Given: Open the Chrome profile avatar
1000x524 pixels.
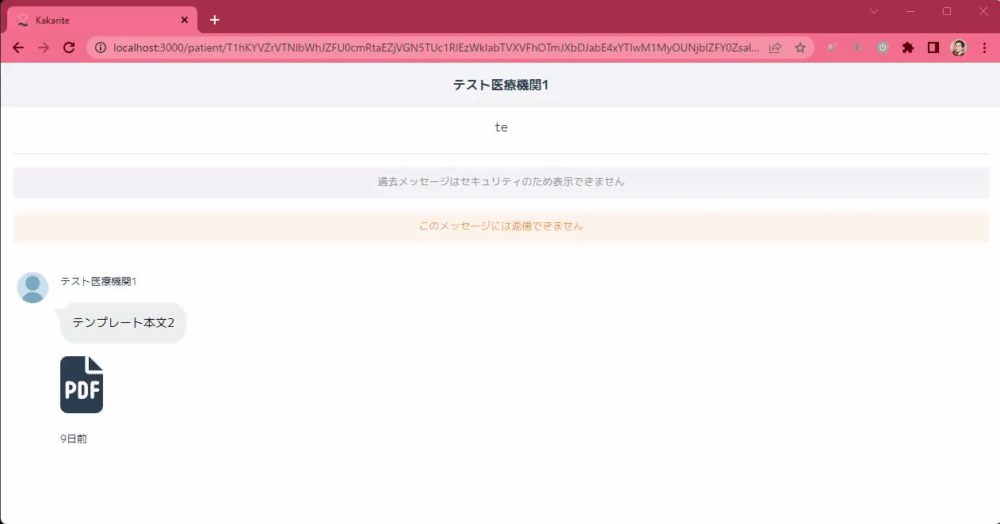Looking at the screenshot, I should (x=958, y=48).
